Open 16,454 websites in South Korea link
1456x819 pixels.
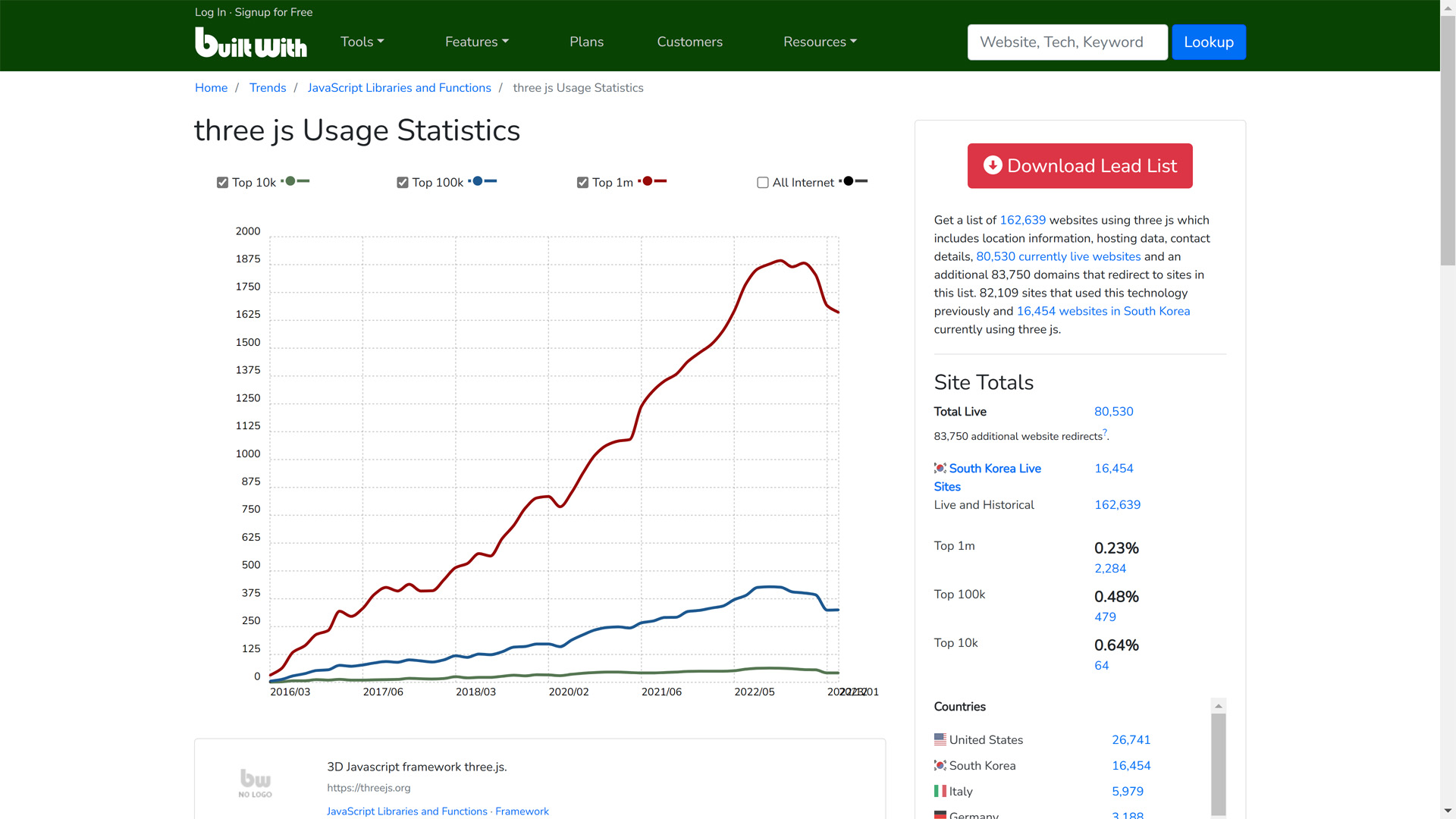point(1103,311)
